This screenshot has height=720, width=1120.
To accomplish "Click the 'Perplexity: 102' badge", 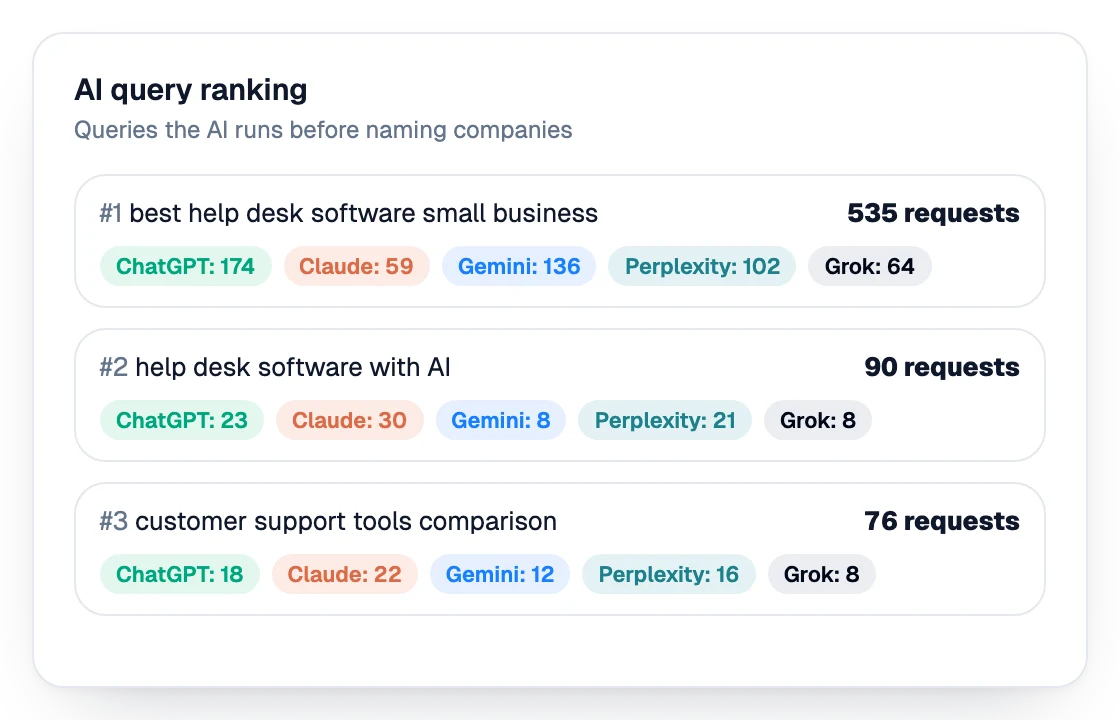I will coord(702,266).
